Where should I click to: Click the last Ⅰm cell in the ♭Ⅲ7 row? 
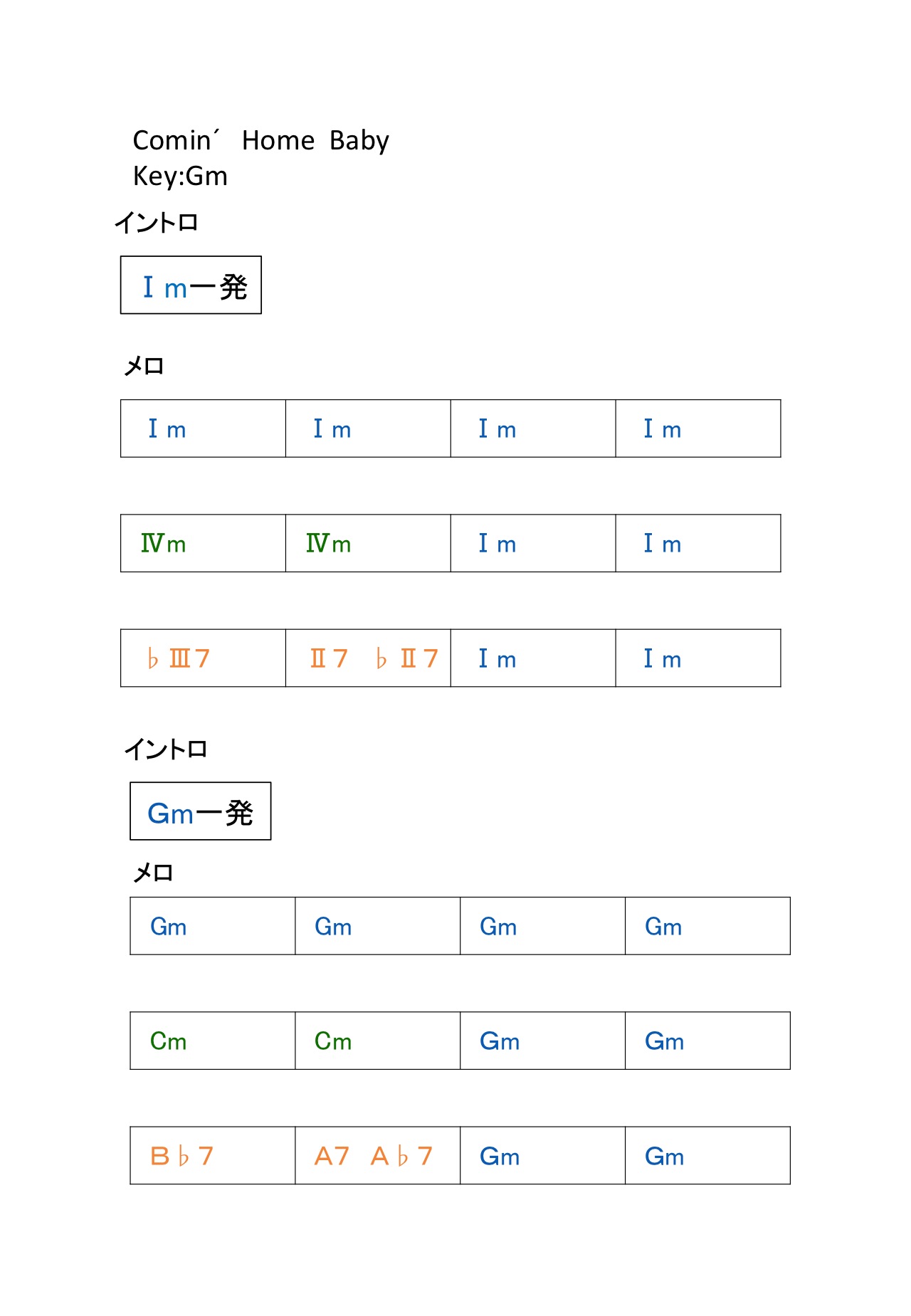pyautogui.click(x=698, y=658)
